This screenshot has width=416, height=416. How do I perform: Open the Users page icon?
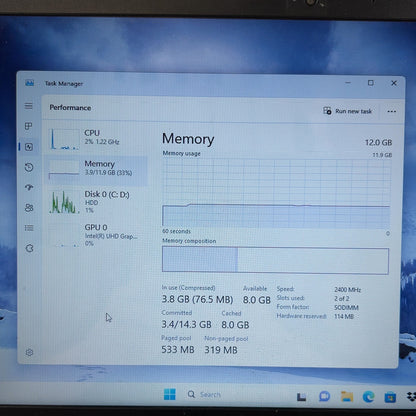29,208
